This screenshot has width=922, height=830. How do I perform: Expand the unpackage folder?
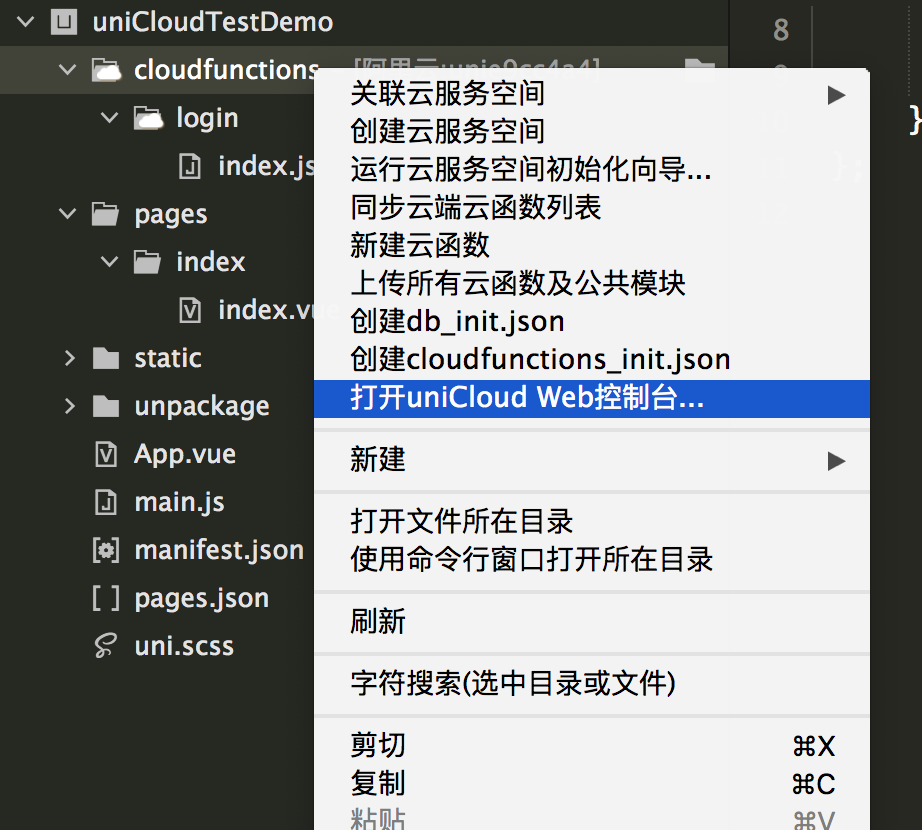point(68,405)
